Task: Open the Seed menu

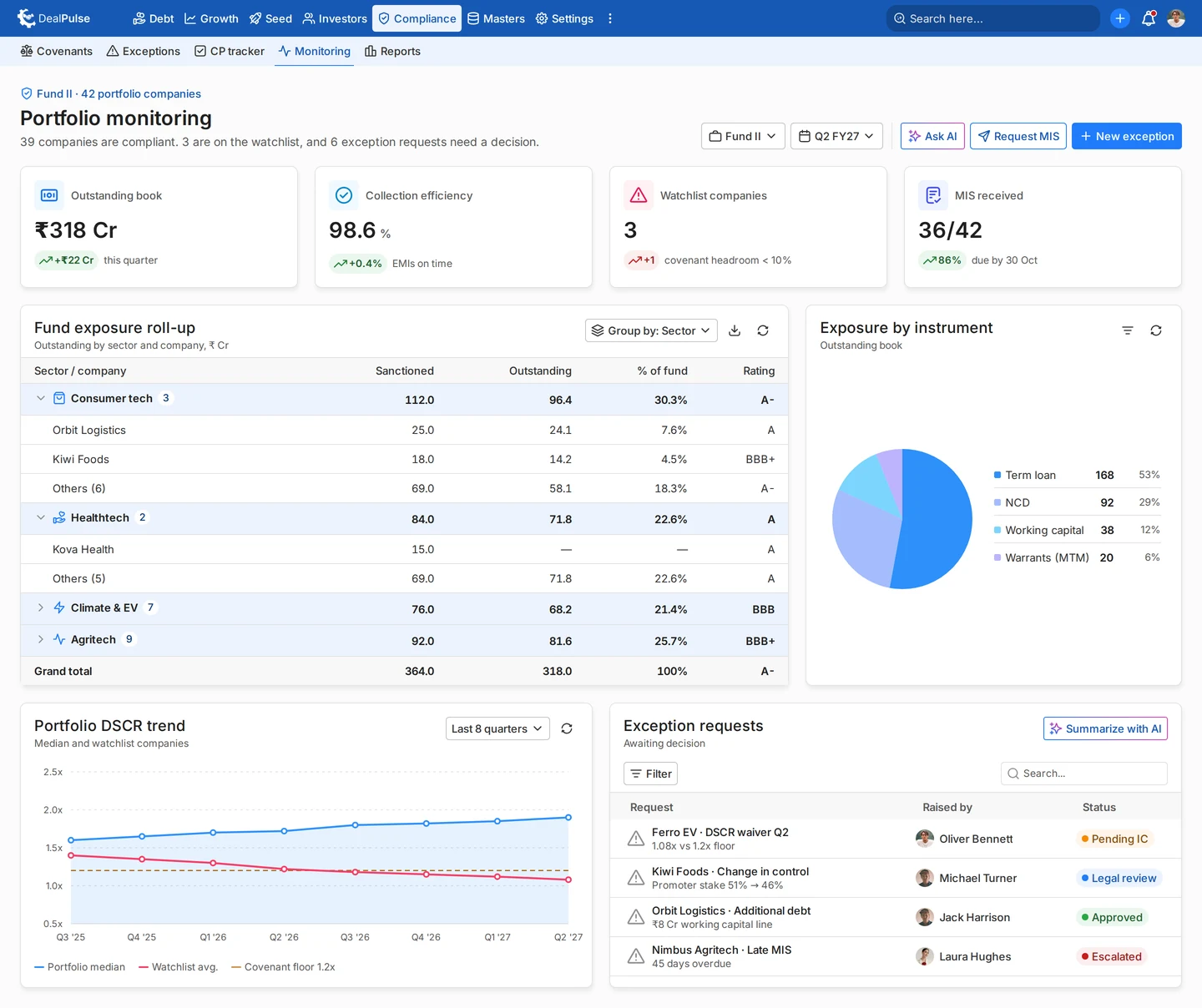Action: click(x=270, y=18)
